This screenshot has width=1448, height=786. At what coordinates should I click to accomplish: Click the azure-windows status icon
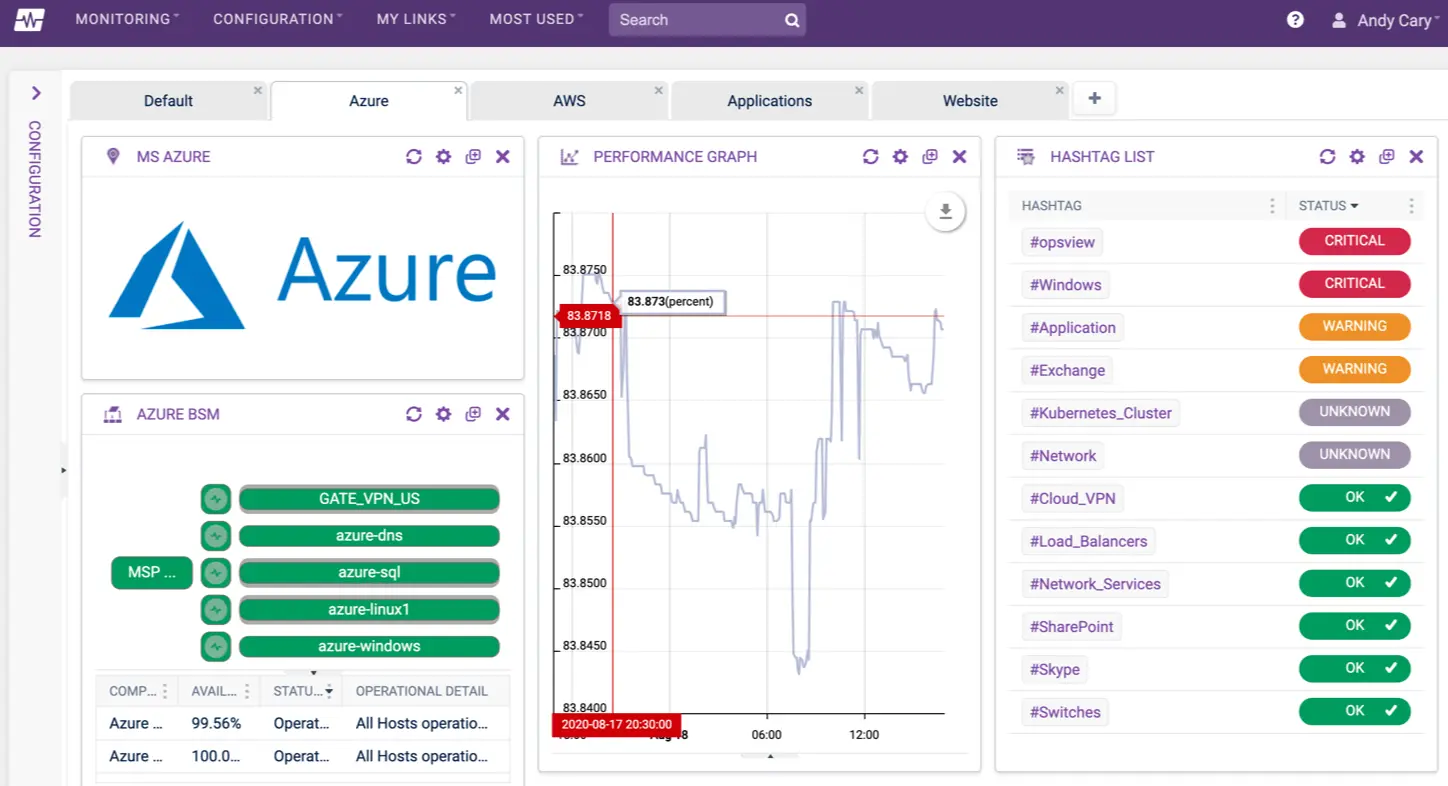(x=216, y=647)
